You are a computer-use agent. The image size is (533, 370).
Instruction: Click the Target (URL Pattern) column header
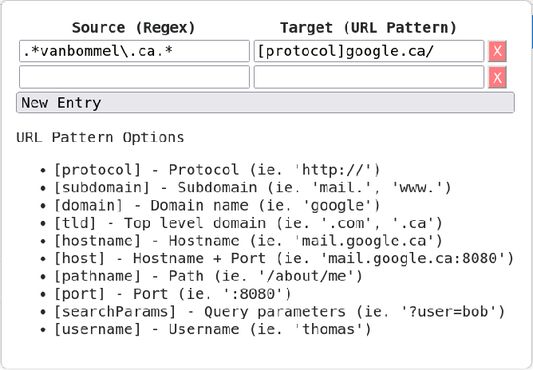pyautogui.click(x=368, y=28)
